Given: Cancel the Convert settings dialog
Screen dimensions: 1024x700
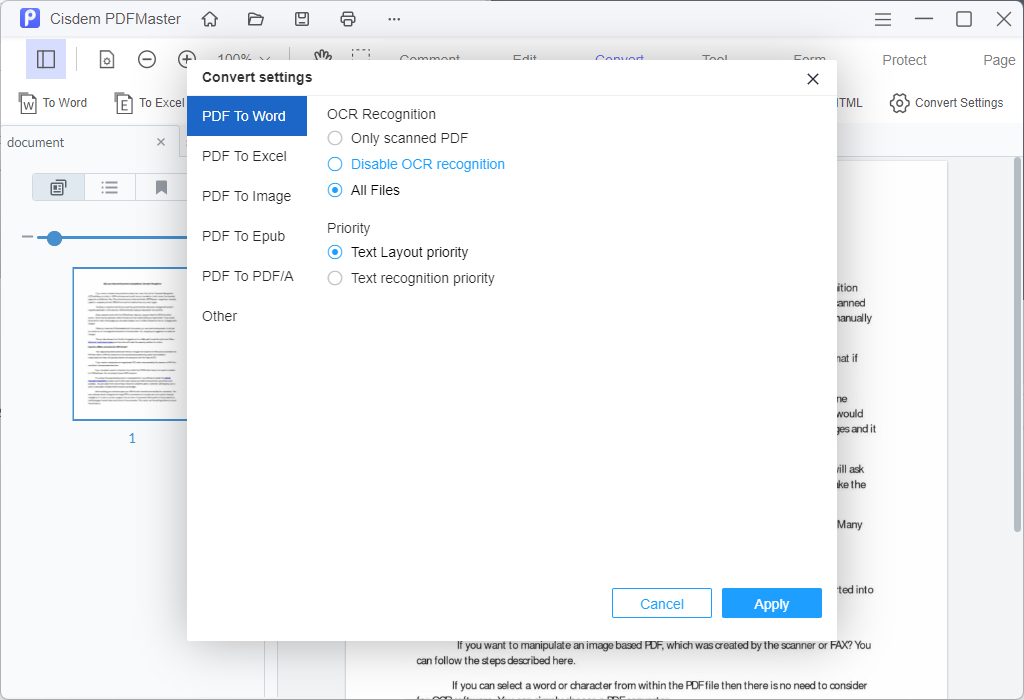Looking at the screenshot, I should pyautogui.click(x=661, y=603).
